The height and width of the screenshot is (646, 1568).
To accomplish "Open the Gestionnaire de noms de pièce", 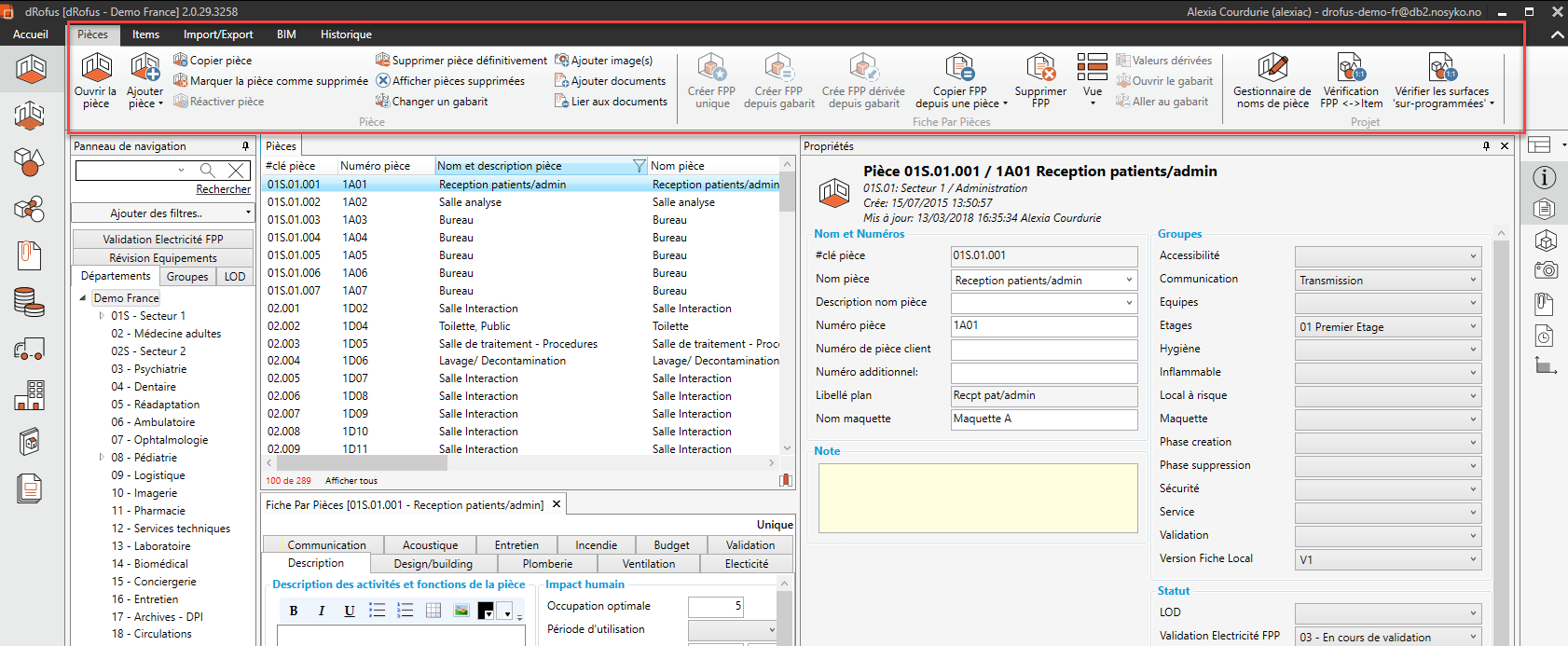I will click(x=1272, y=81).
